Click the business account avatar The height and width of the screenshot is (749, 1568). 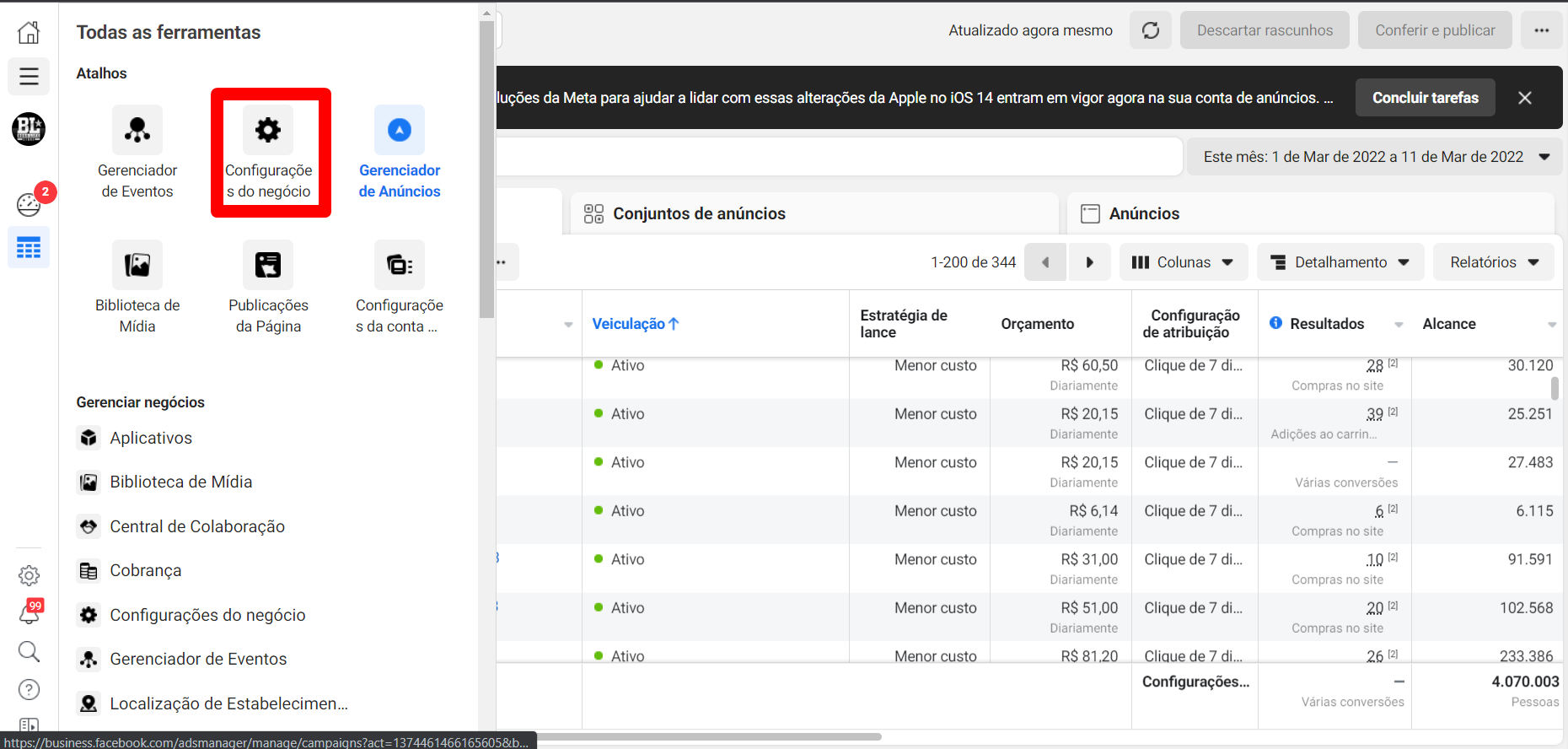pyautogui.click(x=29, y=129)
